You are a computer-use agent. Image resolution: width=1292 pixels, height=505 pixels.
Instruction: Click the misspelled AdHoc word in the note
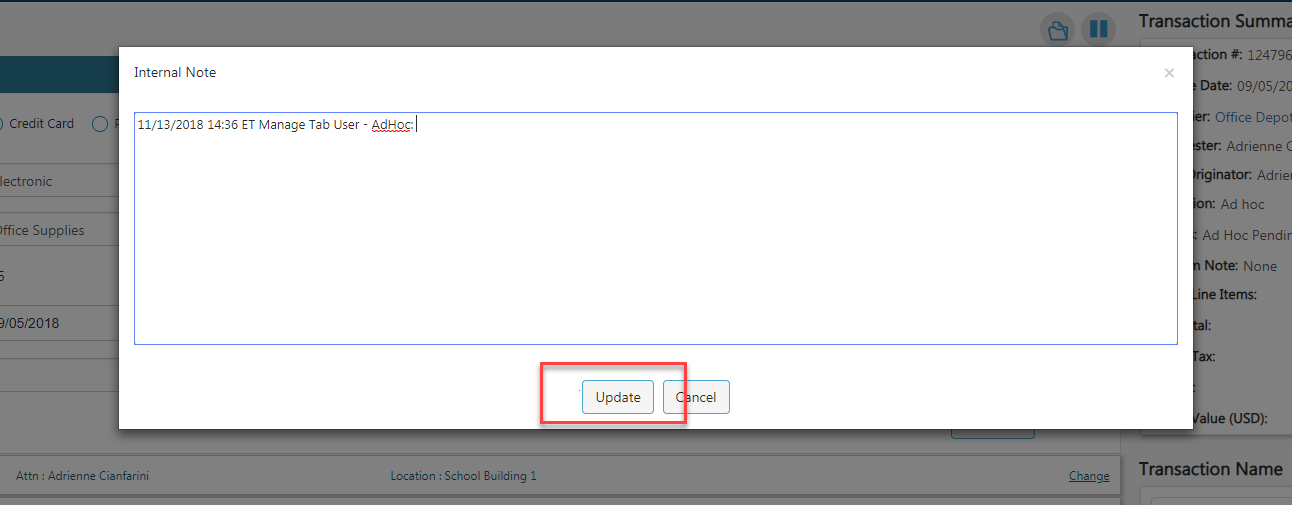(393, 125)
